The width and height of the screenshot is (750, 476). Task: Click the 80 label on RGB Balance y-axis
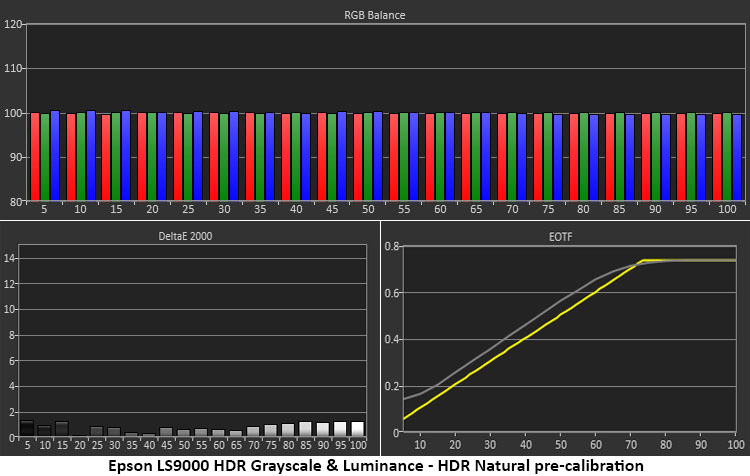pos(15,201)
